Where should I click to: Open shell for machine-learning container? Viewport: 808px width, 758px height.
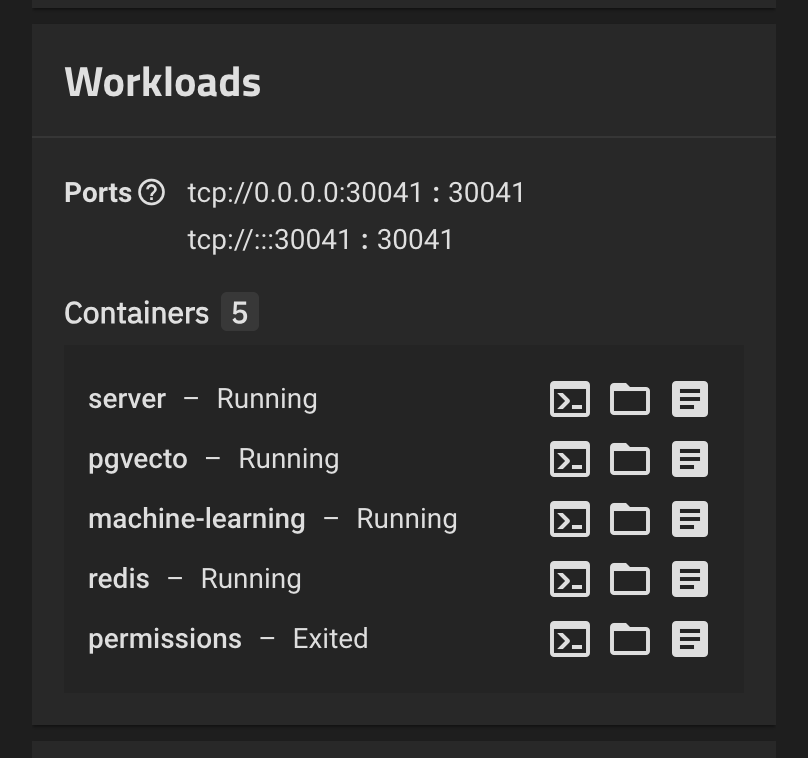pos(570,519)
